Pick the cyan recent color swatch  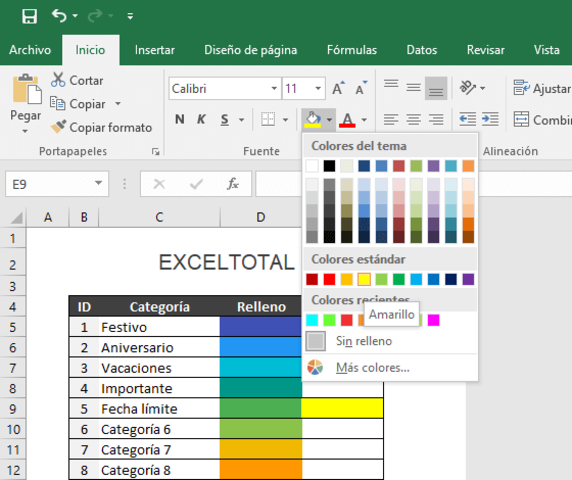tap(312, 320)
